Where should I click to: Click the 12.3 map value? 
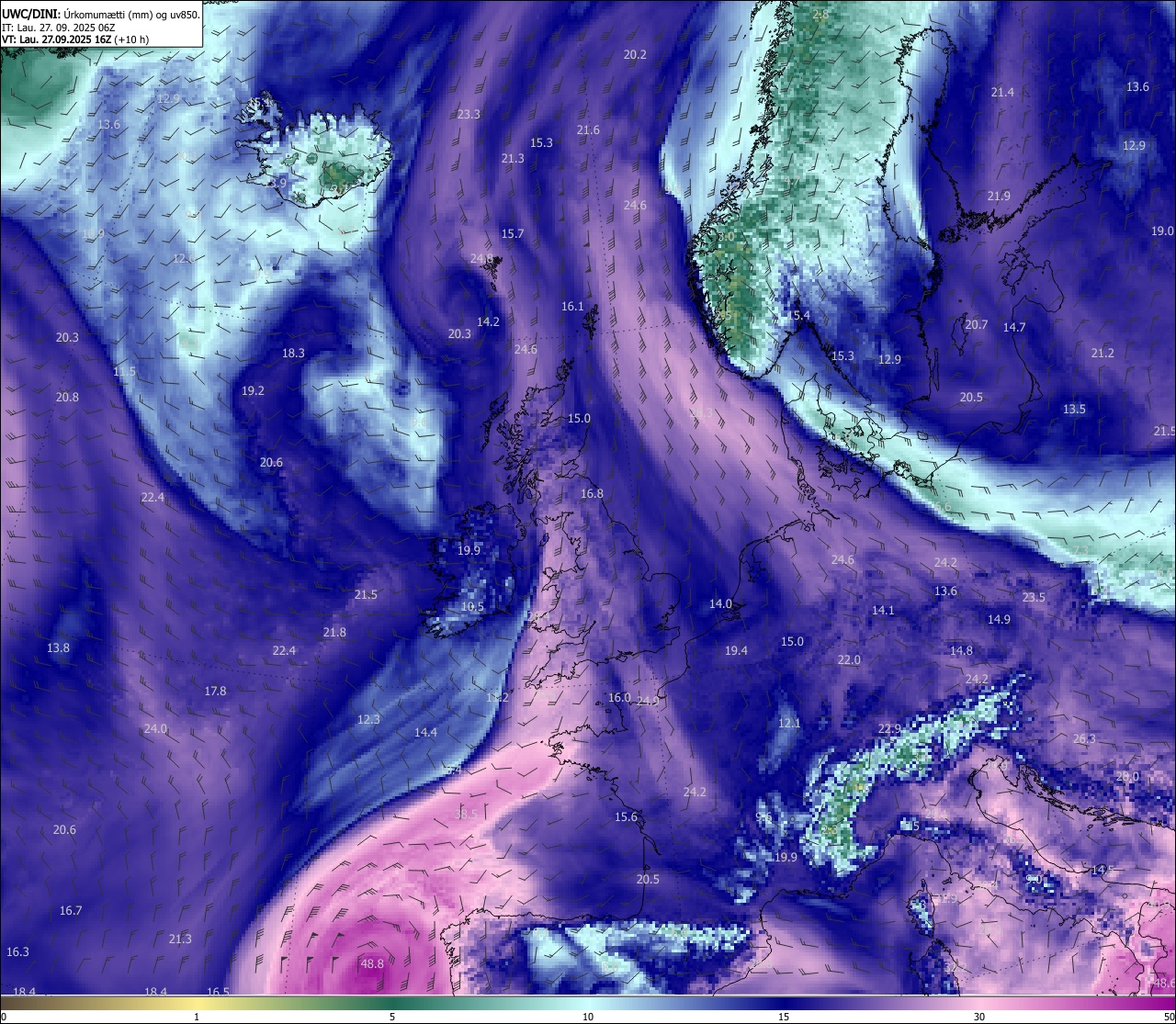click(x=368, y=719)
